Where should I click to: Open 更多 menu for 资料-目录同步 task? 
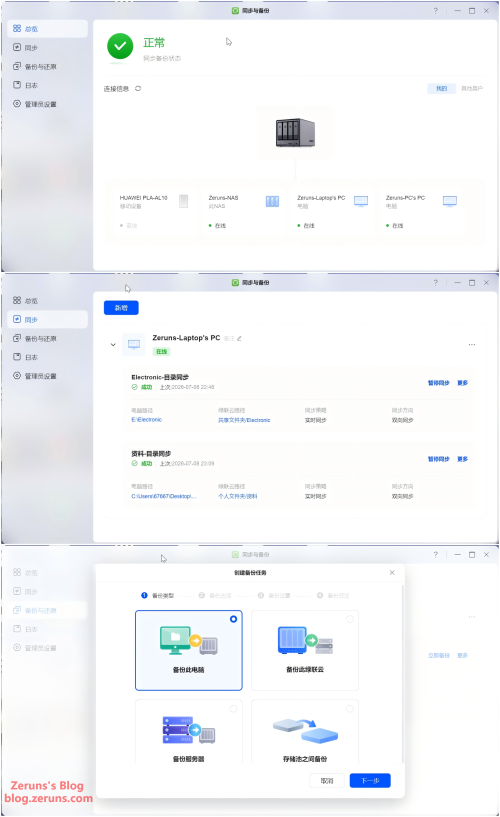(462, 459)
